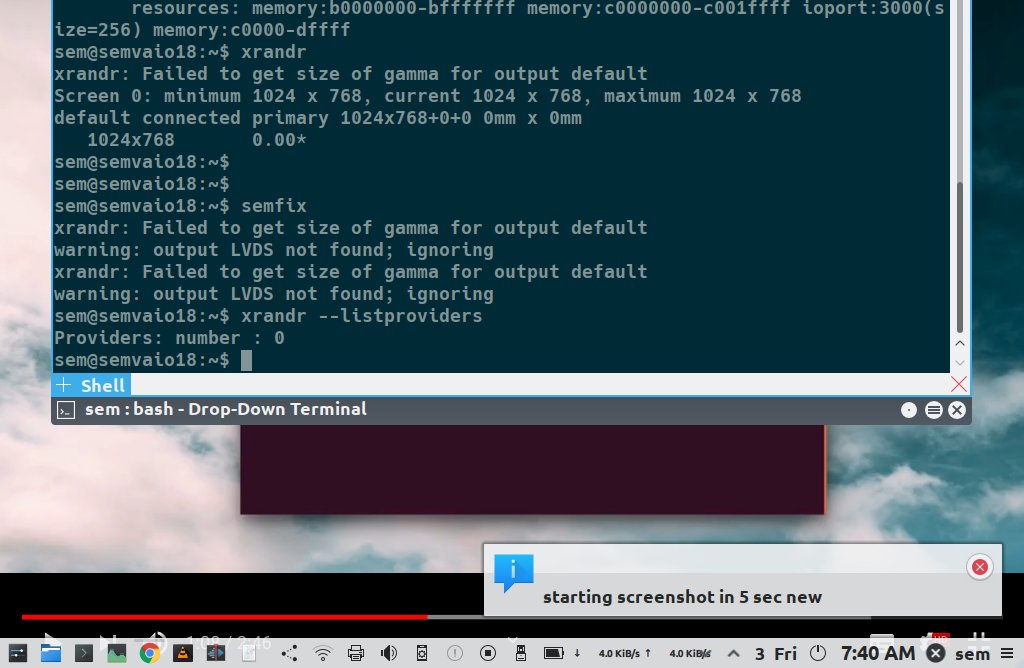Click the 'Screen 0: minimum 1024 x 768' line

427,96
